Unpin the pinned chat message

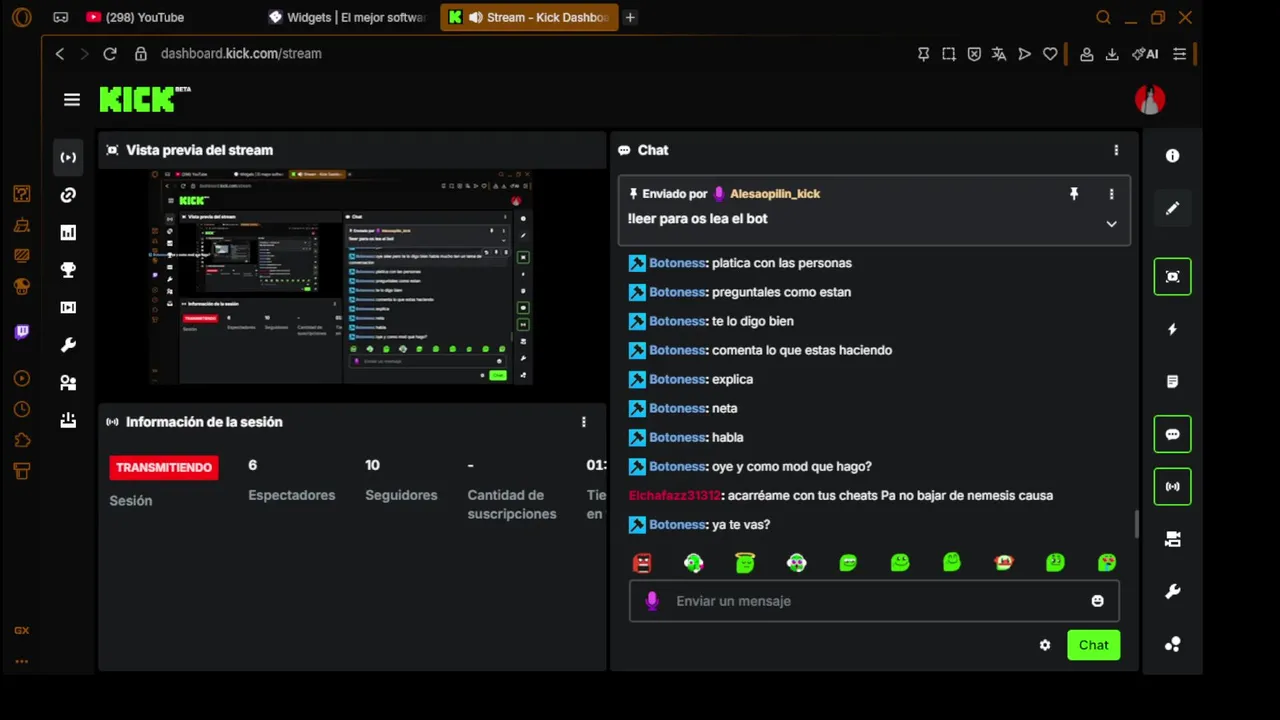click(1074, 194)
